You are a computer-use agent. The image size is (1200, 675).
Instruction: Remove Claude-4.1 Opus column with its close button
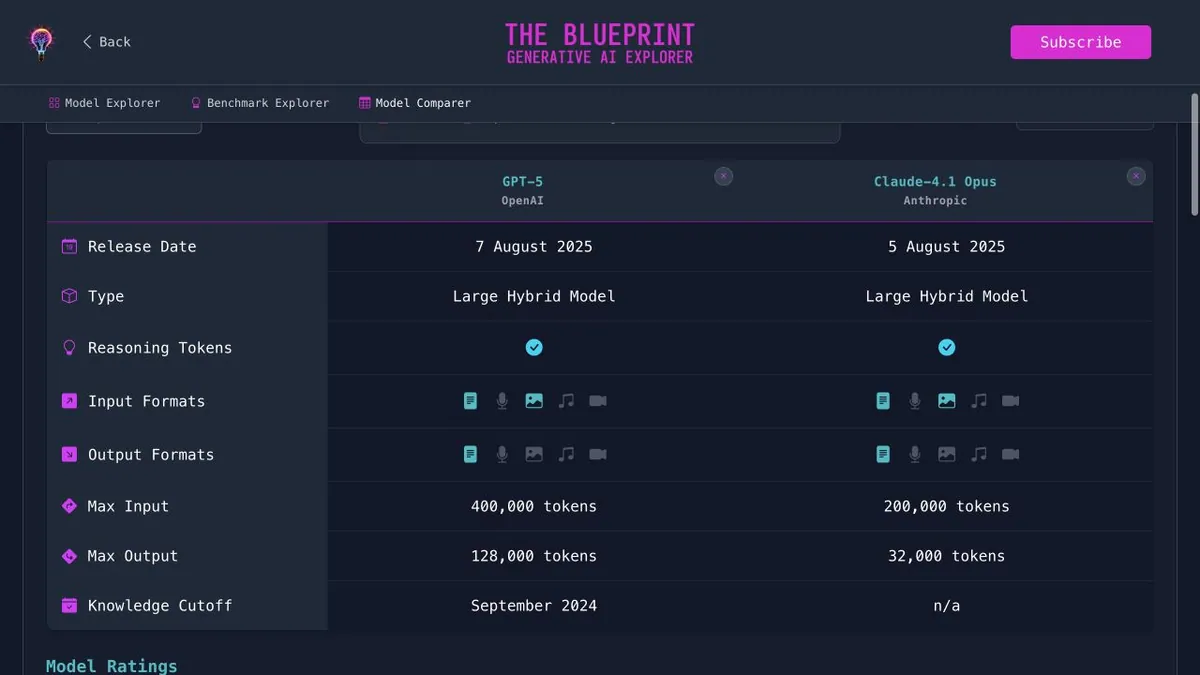point(1136,176)
